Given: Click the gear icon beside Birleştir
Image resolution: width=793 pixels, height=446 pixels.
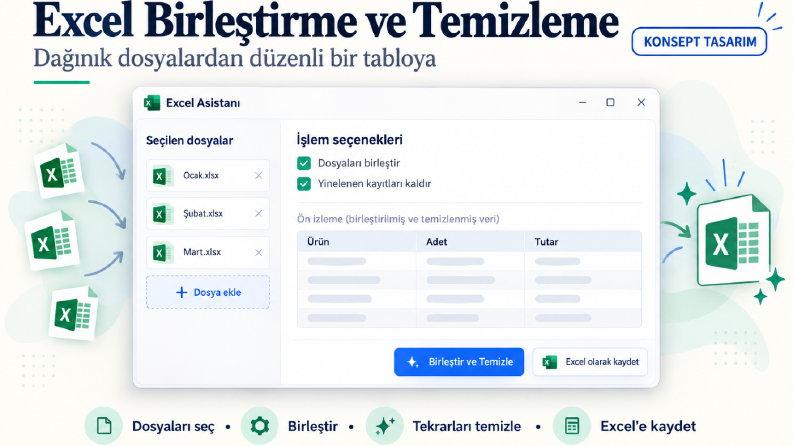Looking at the screenshot, I should click(259, 426).
